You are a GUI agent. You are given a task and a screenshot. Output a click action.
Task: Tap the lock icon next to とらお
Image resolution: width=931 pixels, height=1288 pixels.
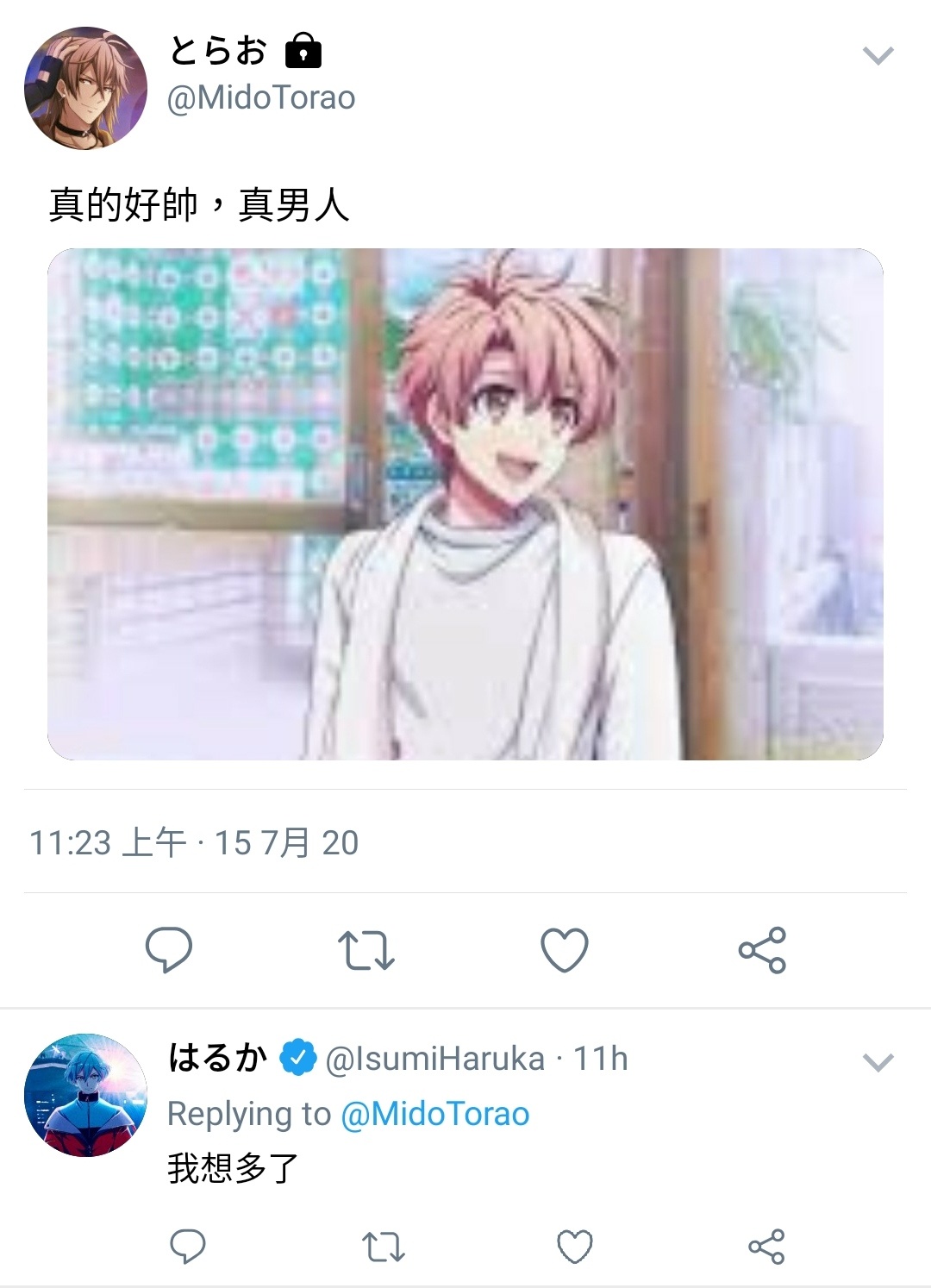tap(303, 50)
